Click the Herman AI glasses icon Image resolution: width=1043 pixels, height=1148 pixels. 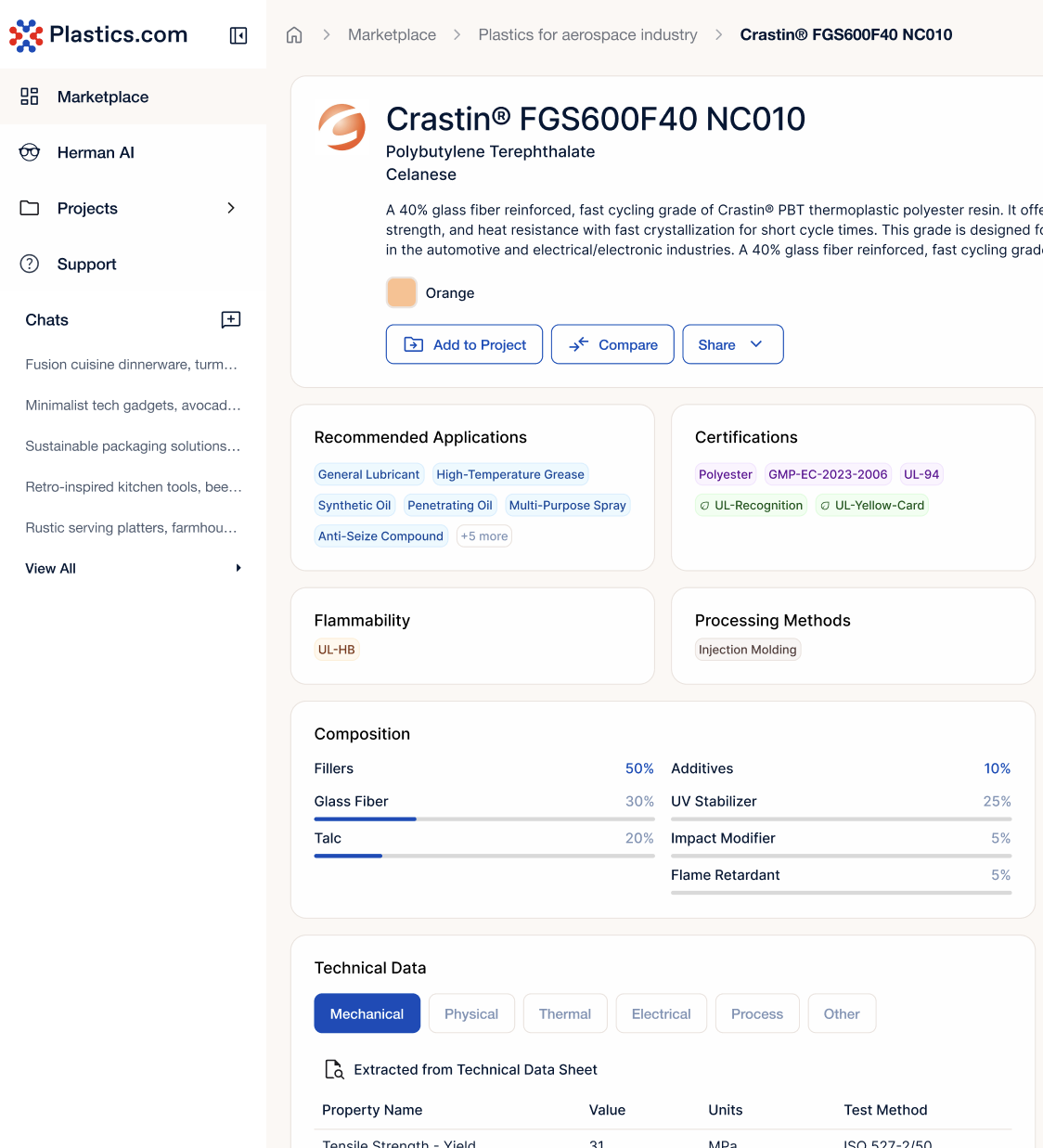(30, 152)
